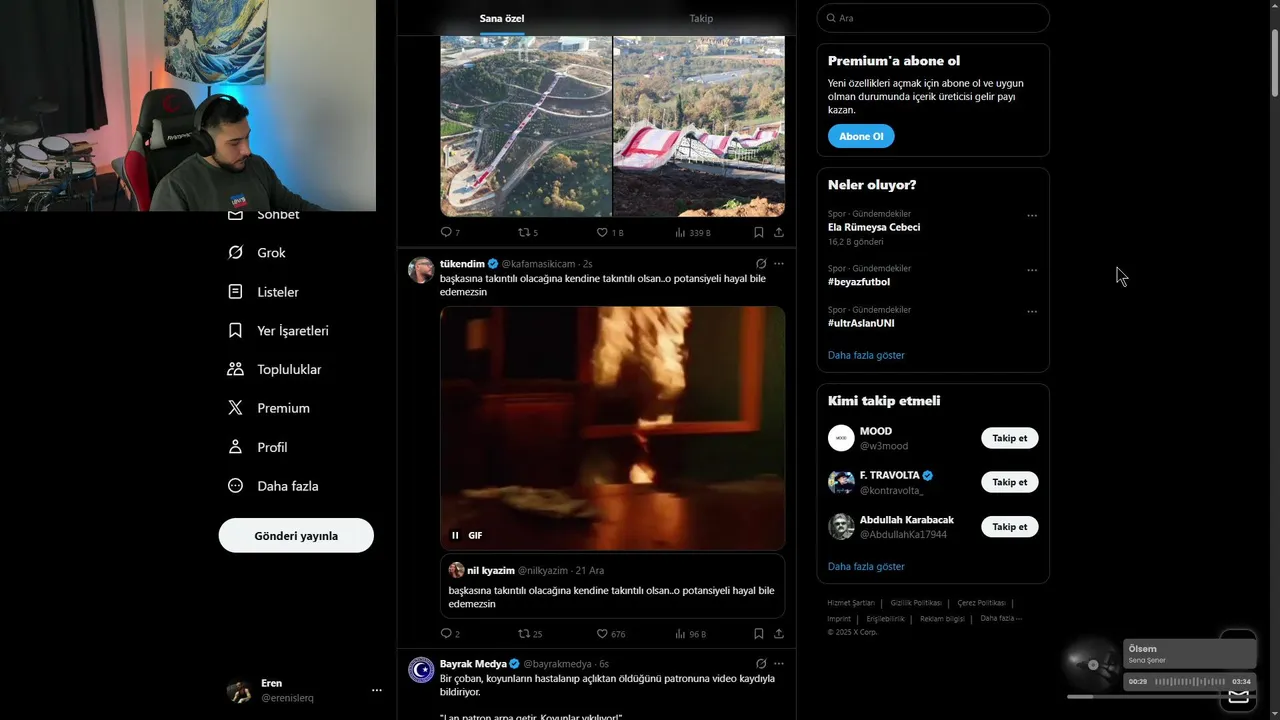Click the Ara search field
Image resolution: width=1280 pixels, height=720 pixels.
point(933,18)
